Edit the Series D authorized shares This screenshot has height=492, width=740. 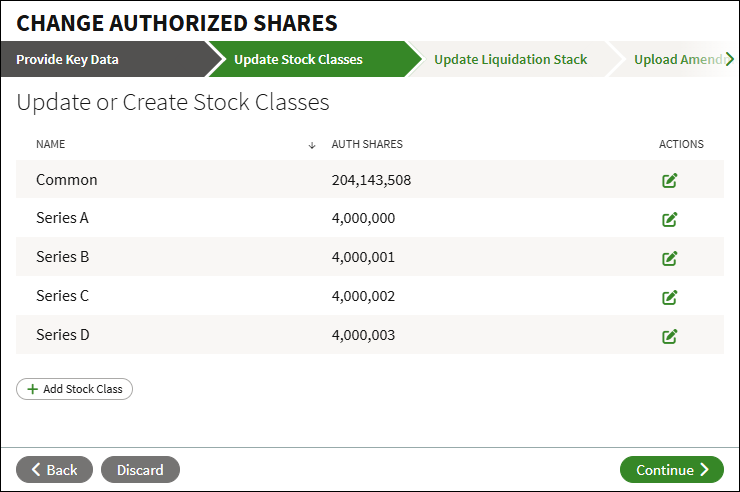(x=669, y=337)
